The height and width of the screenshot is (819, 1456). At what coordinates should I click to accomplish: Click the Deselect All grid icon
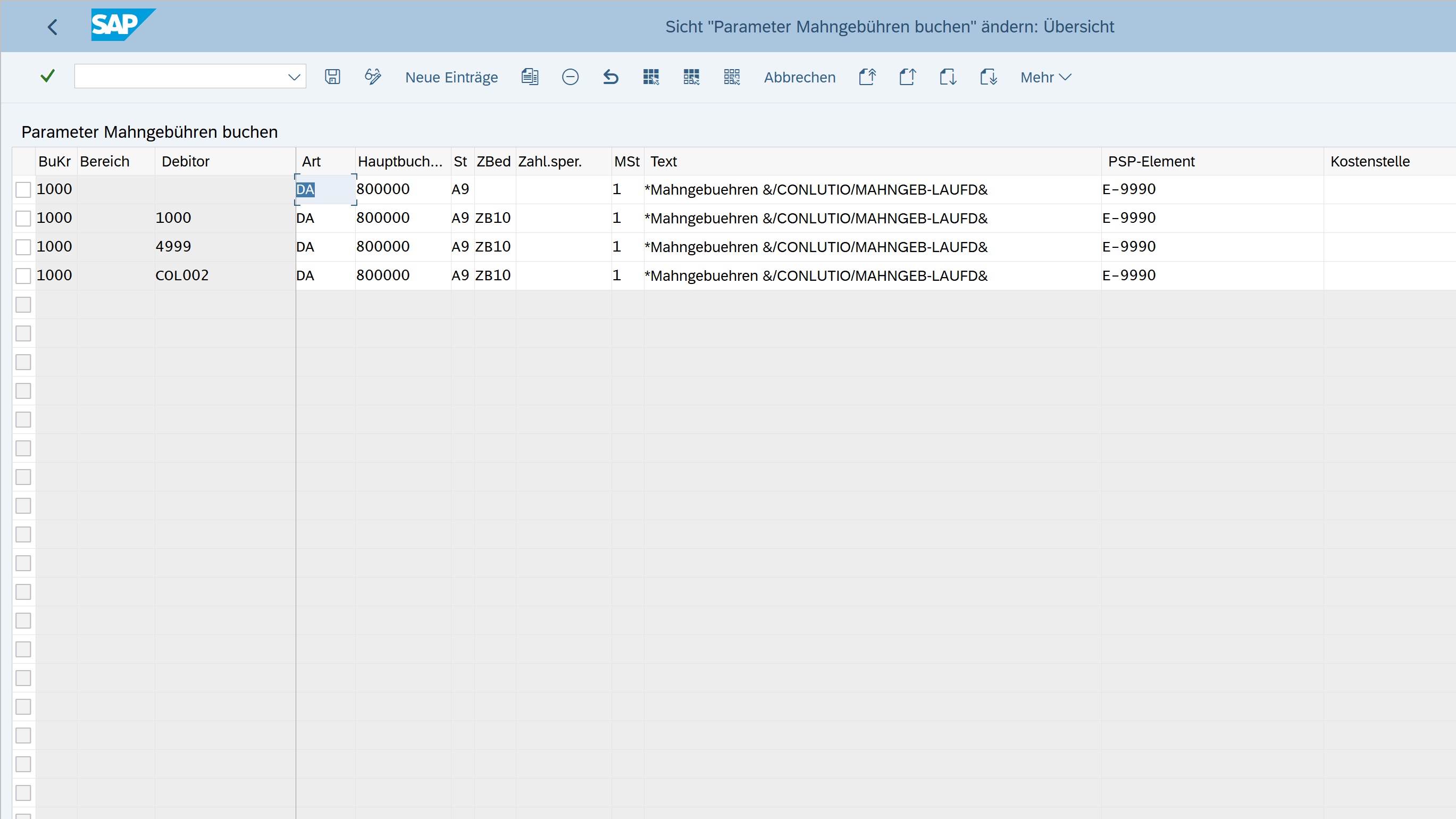pos(731,77)
